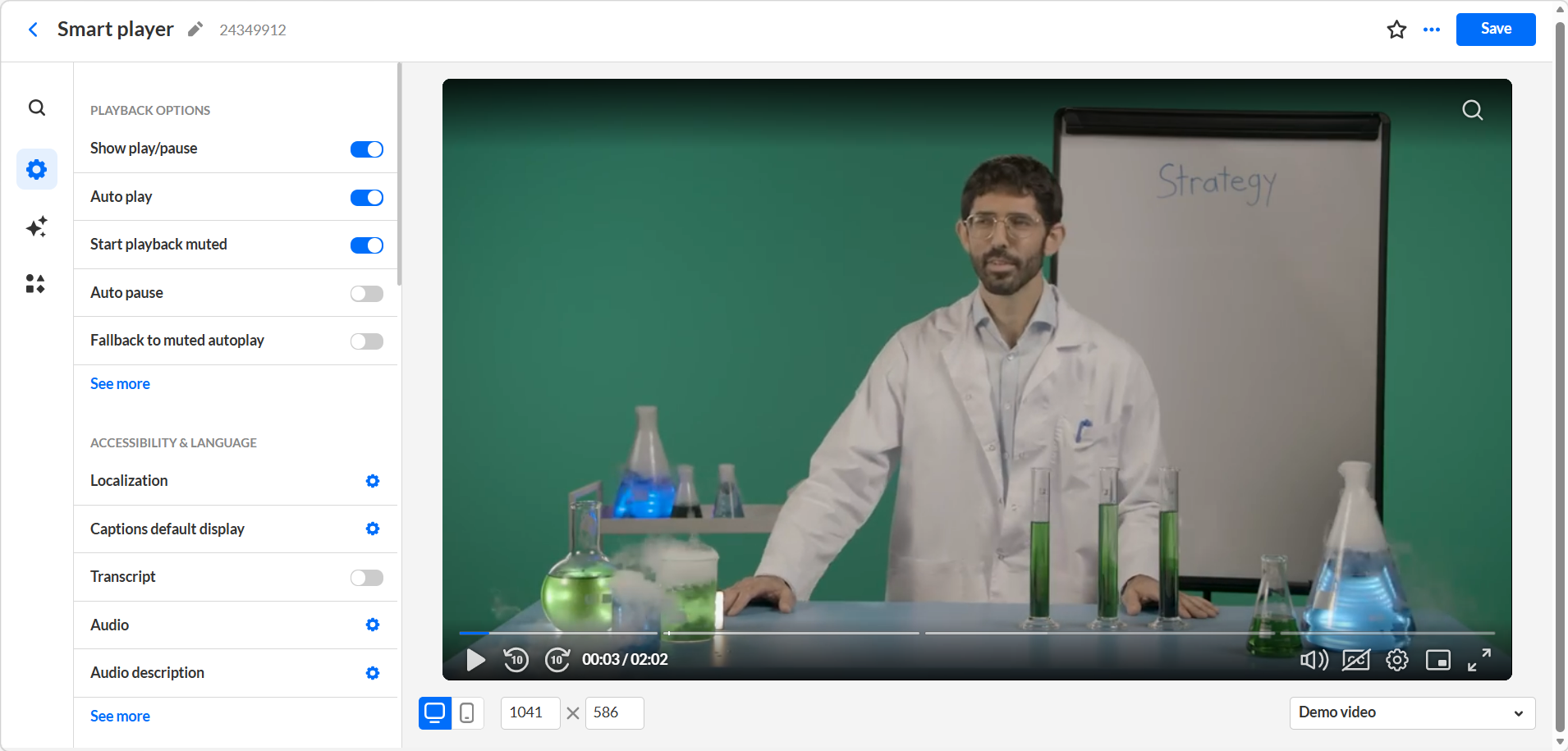Viewport: 1568px width, 751px height.
Task: Click the video time display 00:03 / 02:02
Action: [x=625, y=660]
